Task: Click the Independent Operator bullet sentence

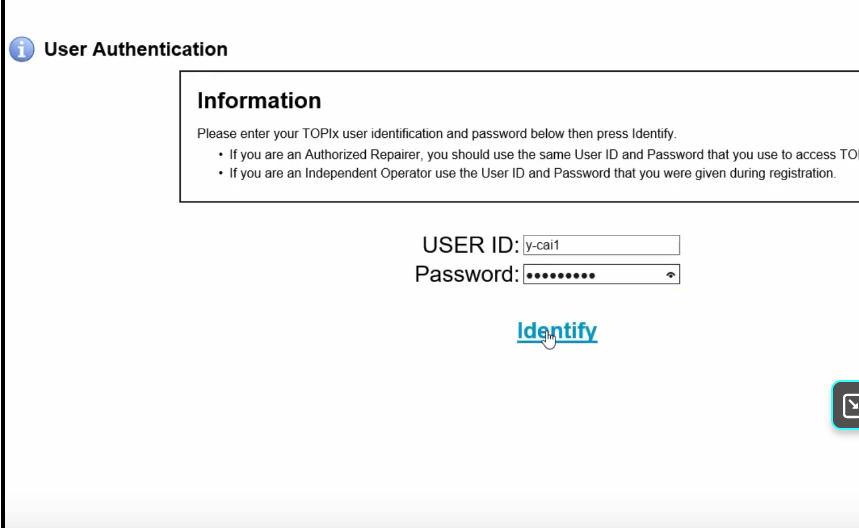Action: click(532, 174)
